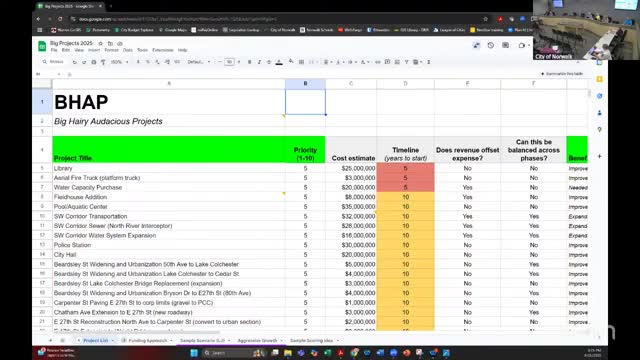Open the borders tool in the toolbar

coord(301,62)
